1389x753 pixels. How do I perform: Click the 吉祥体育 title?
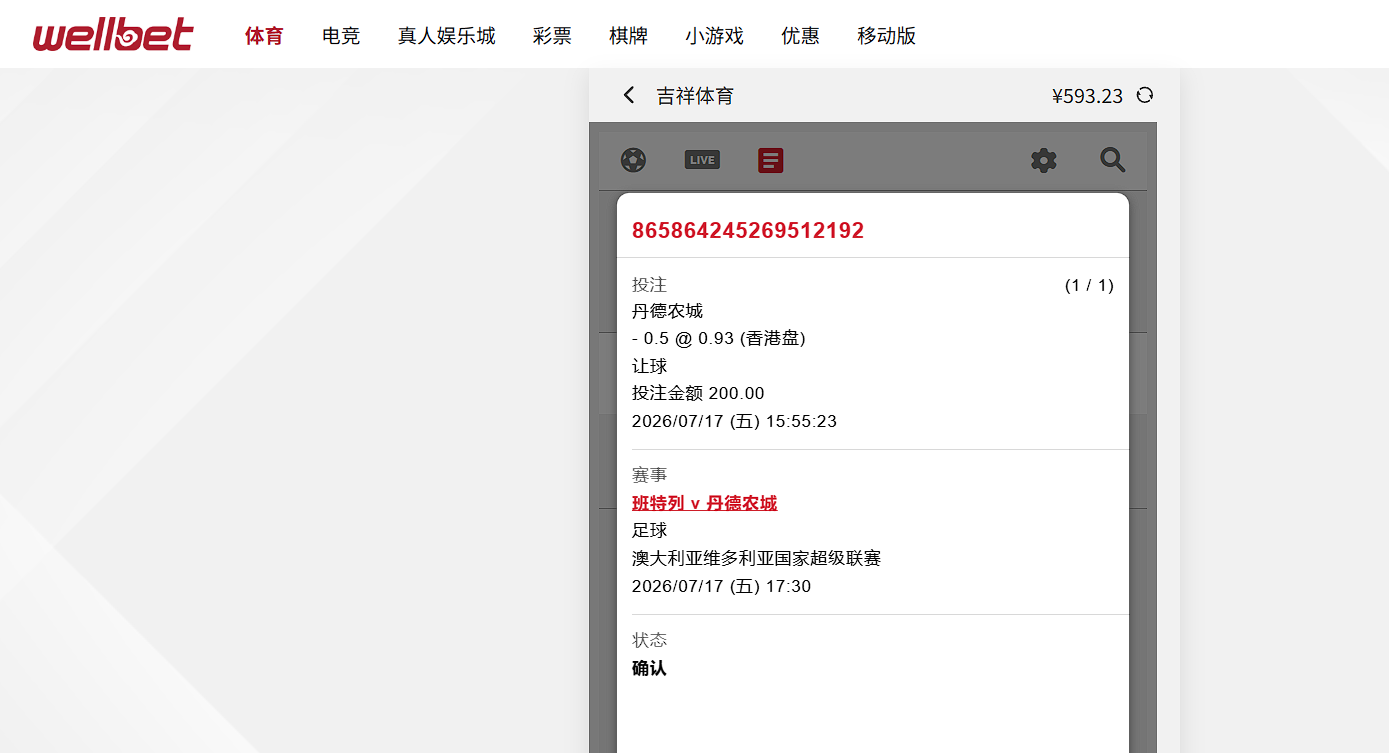click(695, 96)
